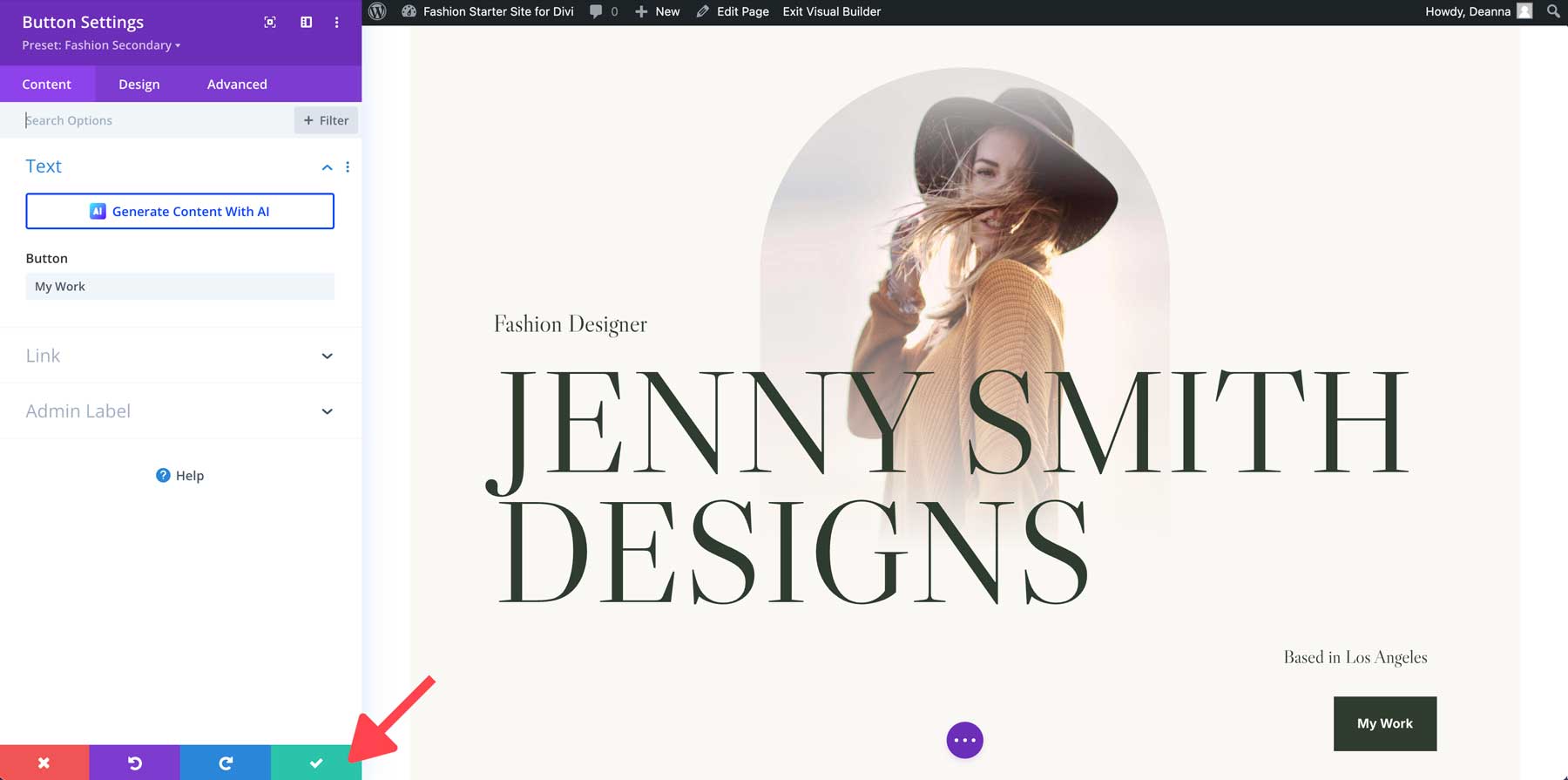This screenshot has width=1568, height=780.
Task: Expand the Admin Label section
Action: point(179,411)
